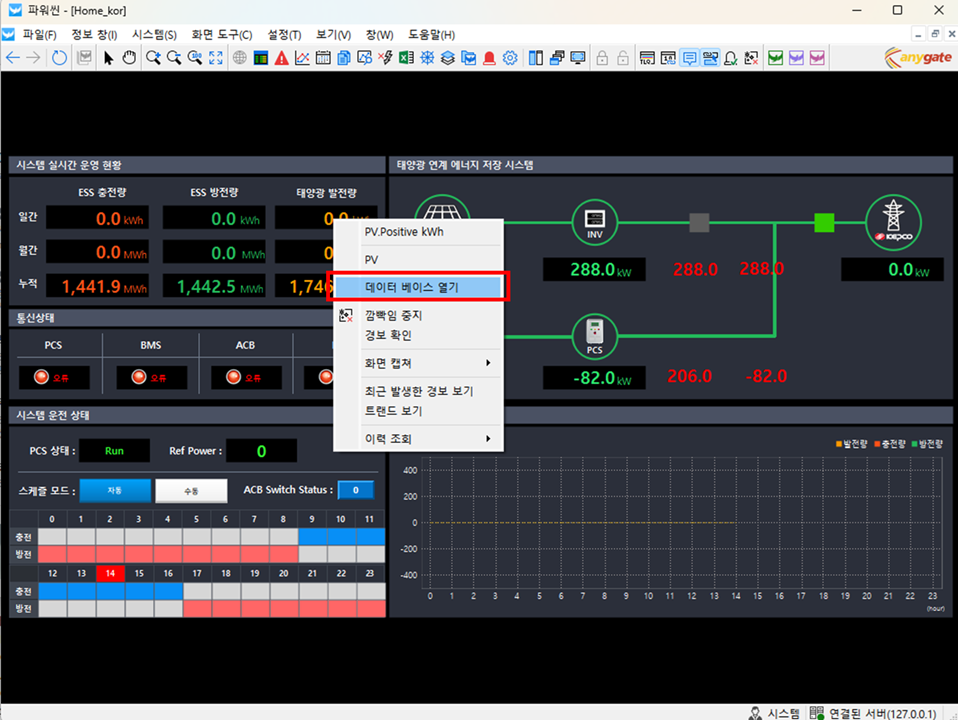958x720 pixels.
Task: Click the refresh icon in toolbar
Action: [60, 58]
